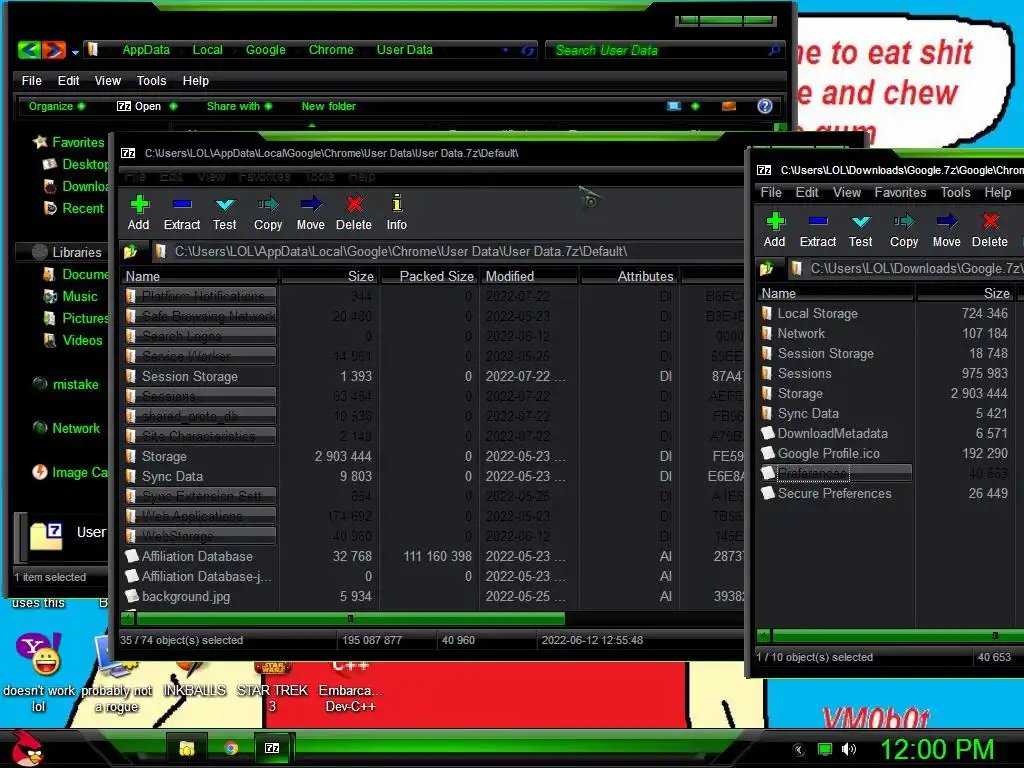Click Test in the Default archive window

225,213
